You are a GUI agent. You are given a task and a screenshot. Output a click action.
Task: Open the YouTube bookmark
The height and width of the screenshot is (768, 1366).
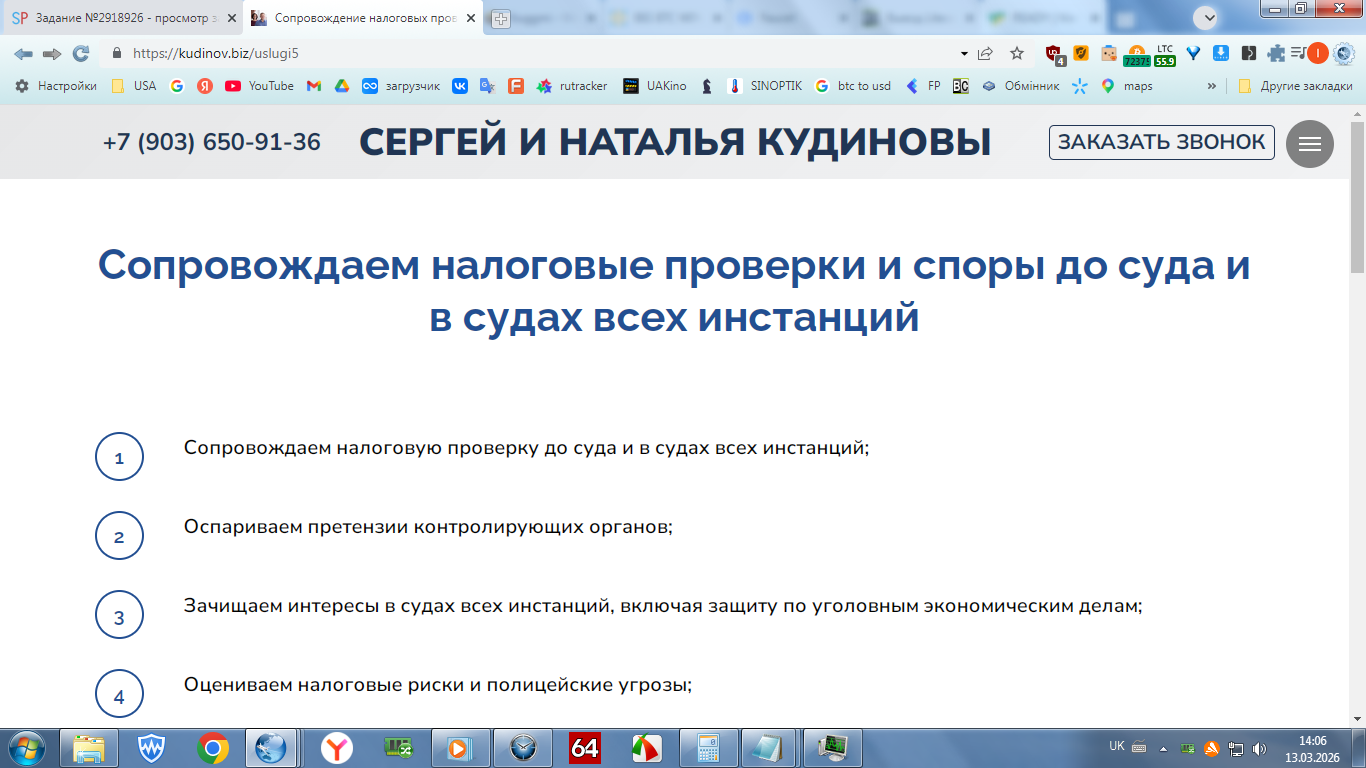pyautogui.click(x=259, y=86)
